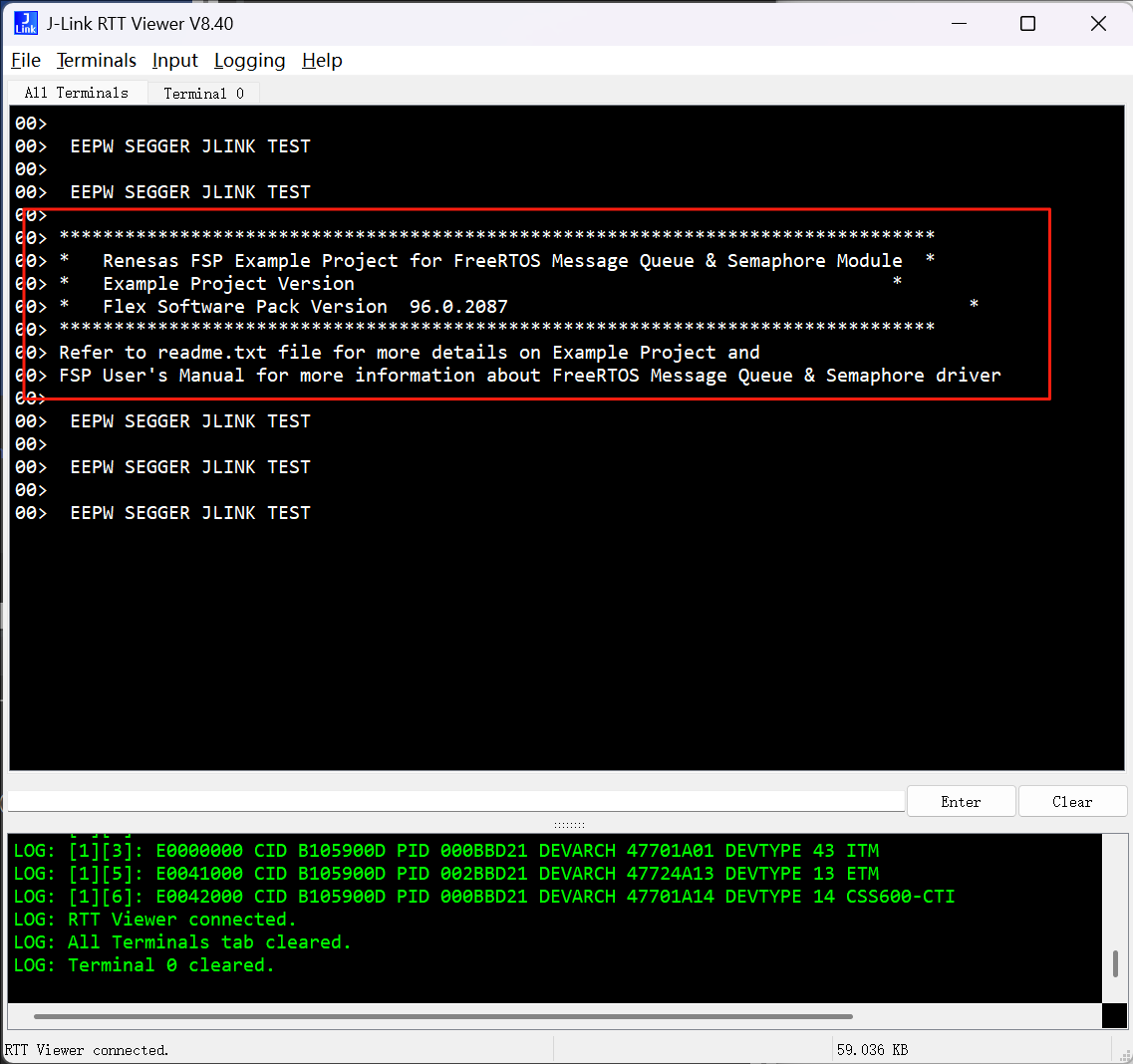Click the 'FSP User's Manual' terminal line
Image resolution: width=1133 pixels, height=1064 pixels.
[x=530, y=376]
